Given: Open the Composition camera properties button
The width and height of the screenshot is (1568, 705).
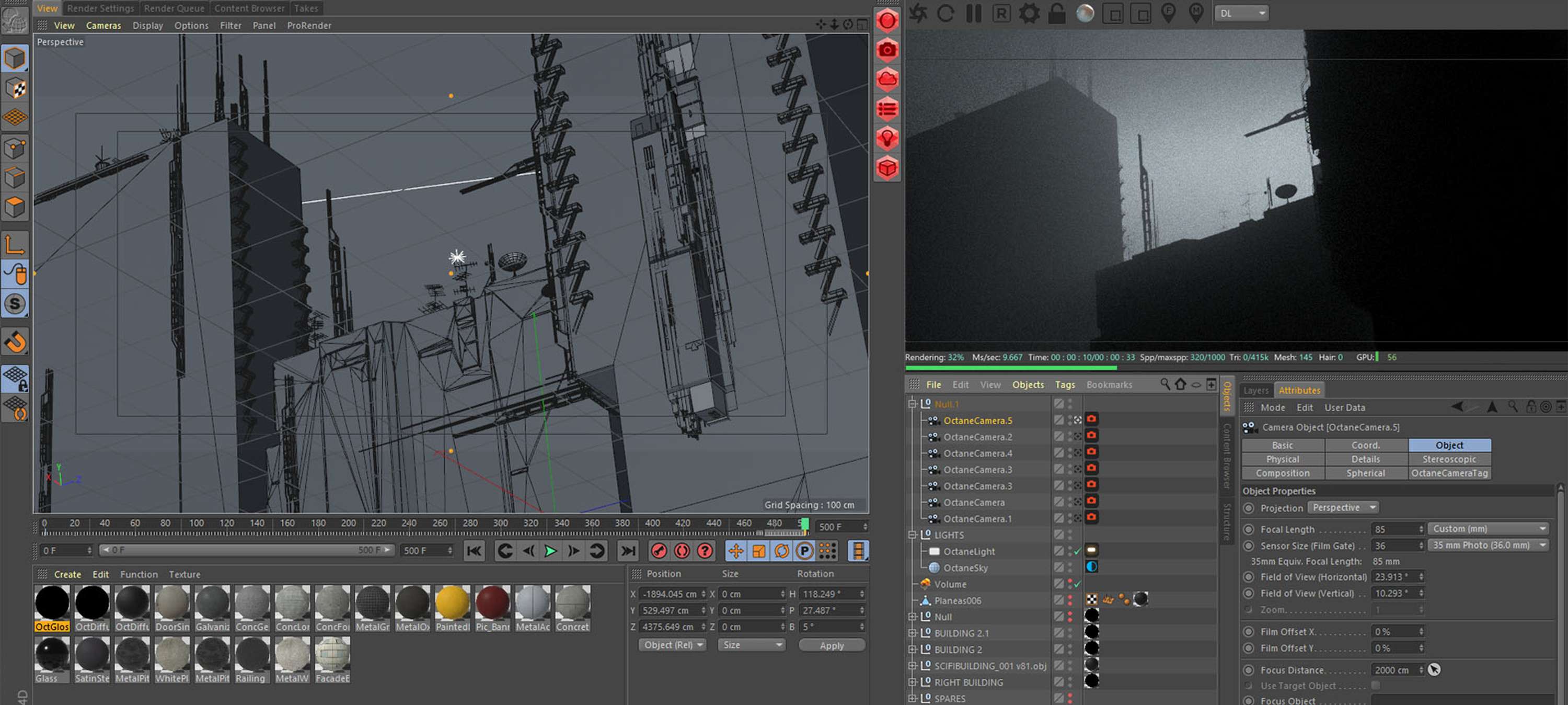Looking at the screenshot, I should tap(1283, 473).
